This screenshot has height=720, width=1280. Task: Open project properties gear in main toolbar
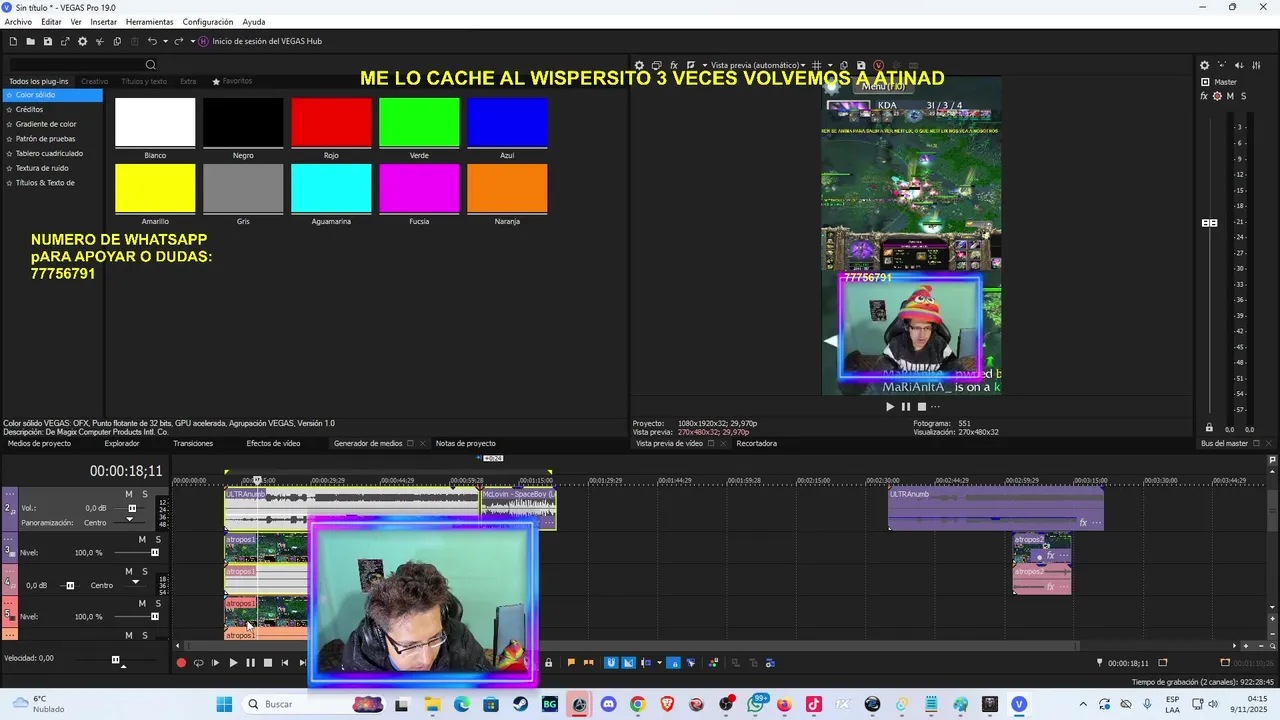click(x=82, y=41)
